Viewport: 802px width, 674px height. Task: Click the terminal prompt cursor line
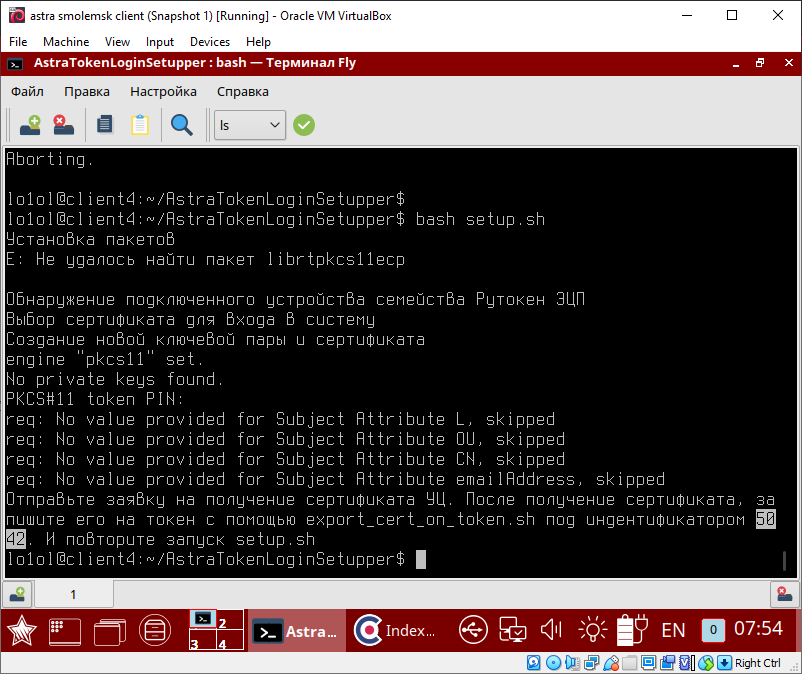coord(216,559)
